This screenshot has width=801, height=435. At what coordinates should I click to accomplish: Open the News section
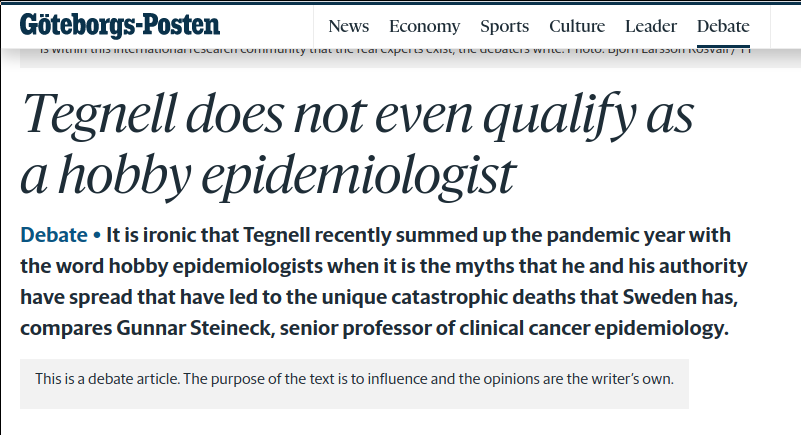(x=348, y=26)
